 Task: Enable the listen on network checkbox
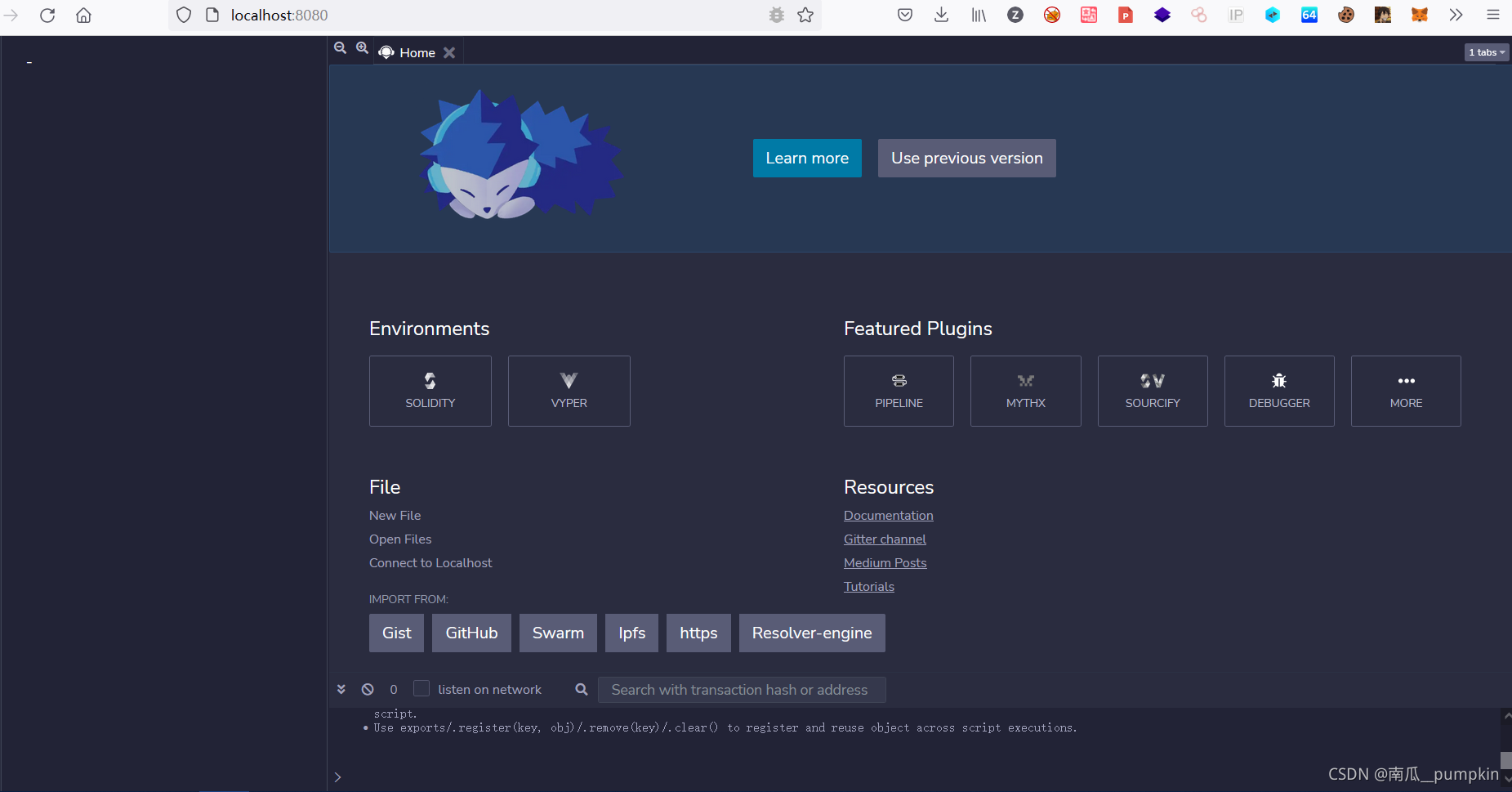pyautogui.click(x=421, y=689)
